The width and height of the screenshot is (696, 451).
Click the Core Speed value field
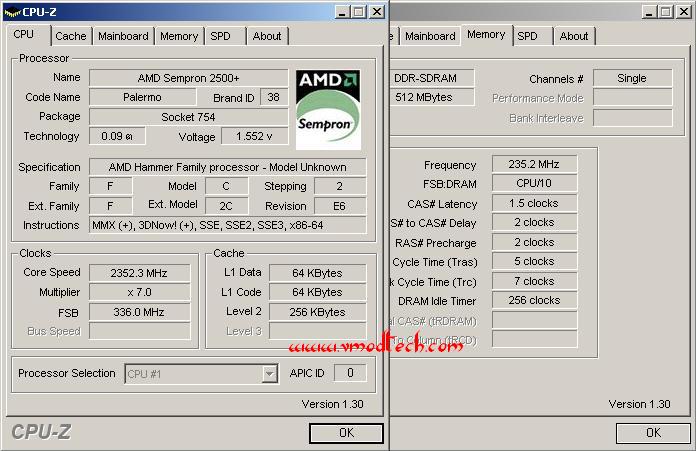(139, 273)
